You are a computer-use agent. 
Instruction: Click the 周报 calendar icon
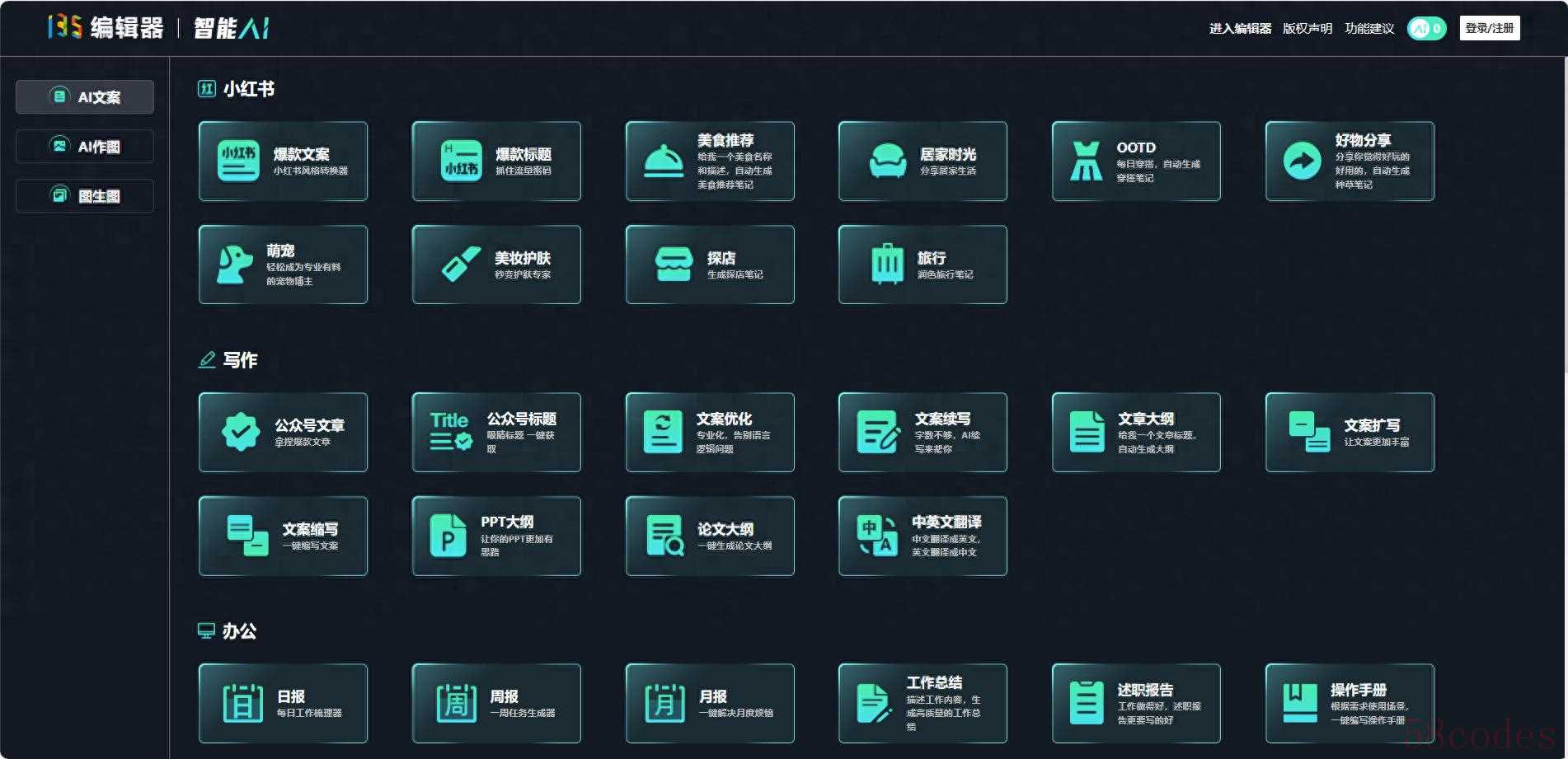456,703
